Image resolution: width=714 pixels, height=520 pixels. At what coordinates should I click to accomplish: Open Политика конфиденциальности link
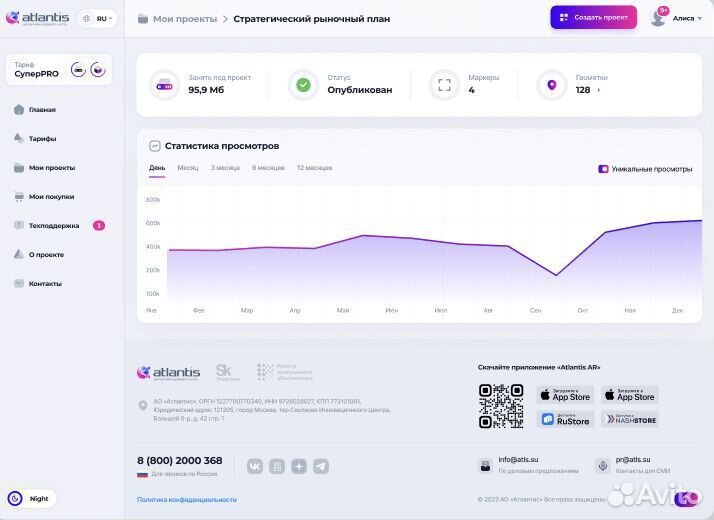tap(187, 500)
